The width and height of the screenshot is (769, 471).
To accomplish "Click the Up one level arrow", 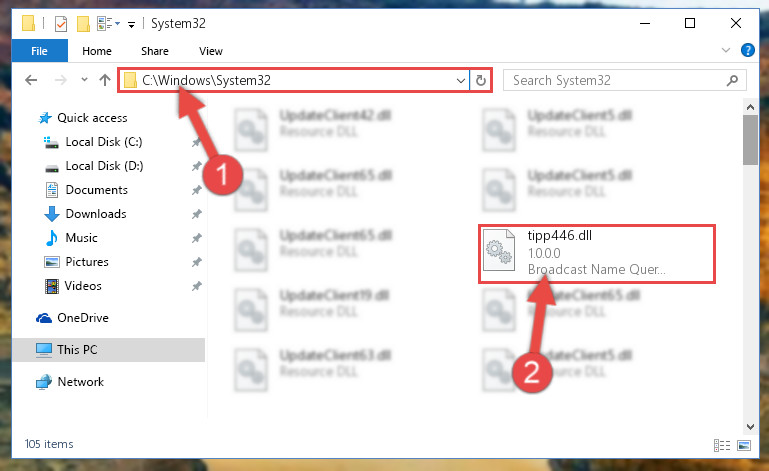I will coord(104,80).
